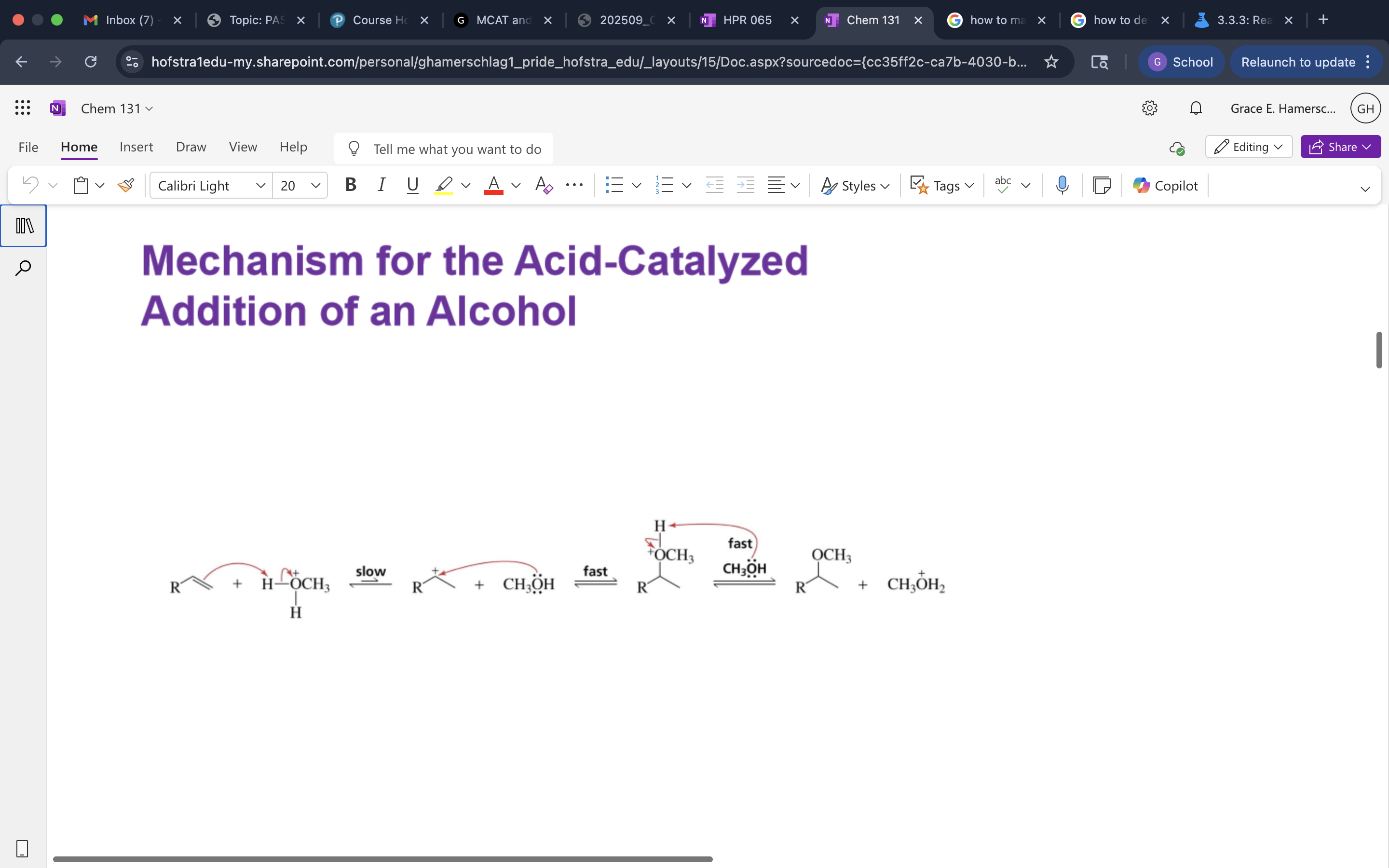Open the Editing mode dropdown
1389x868 pixels.
1248,147
